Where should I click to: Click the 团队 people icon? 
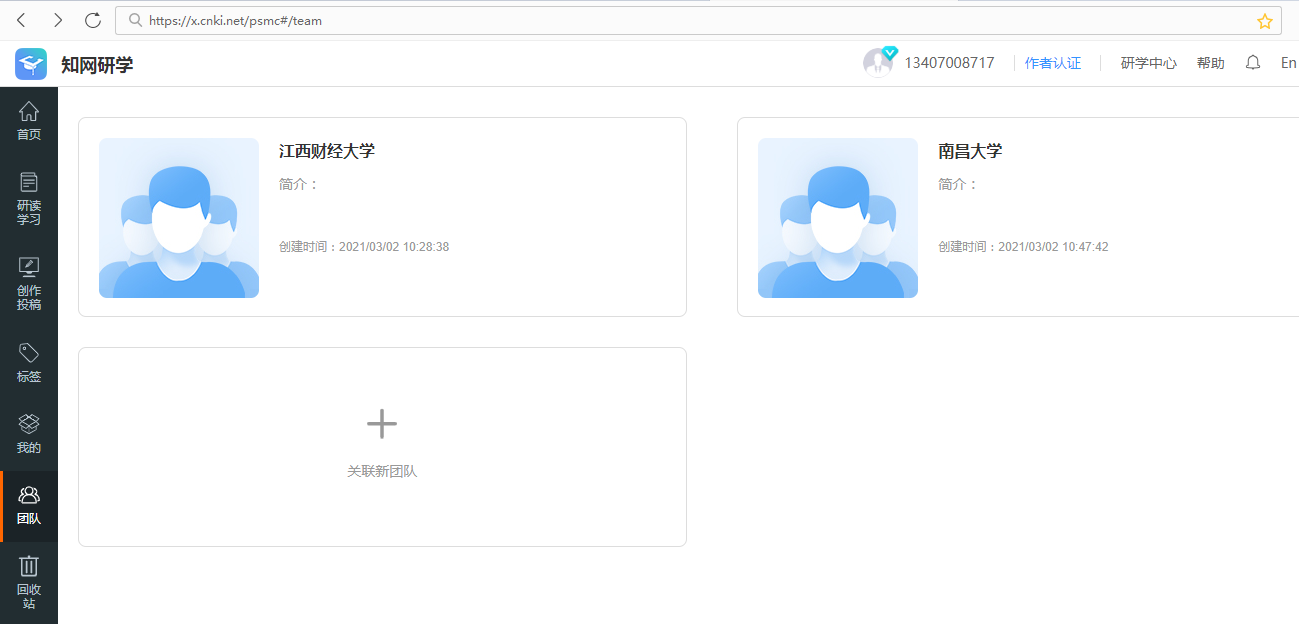[x=29, y=495]
